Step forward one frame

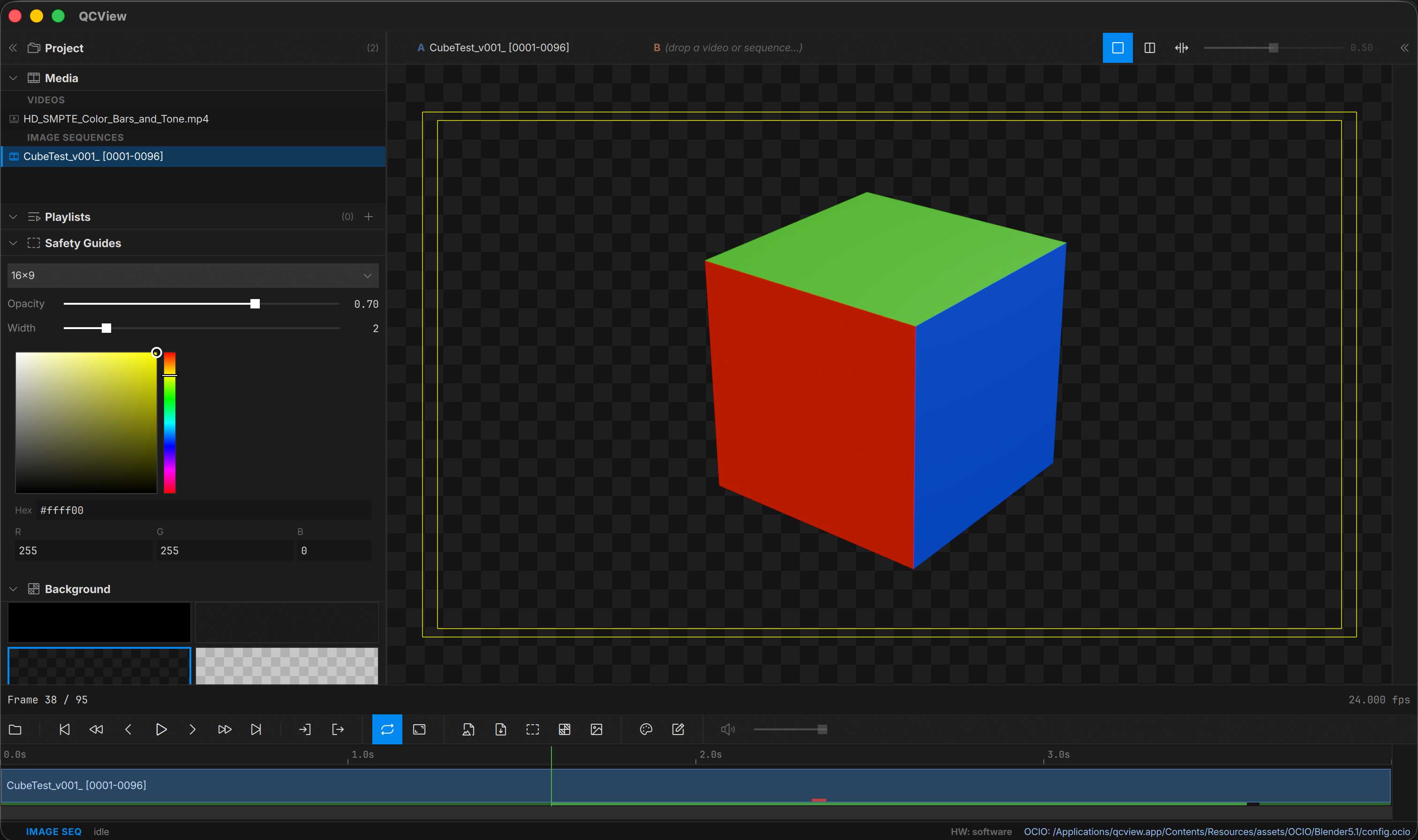(x=192, y=729)
